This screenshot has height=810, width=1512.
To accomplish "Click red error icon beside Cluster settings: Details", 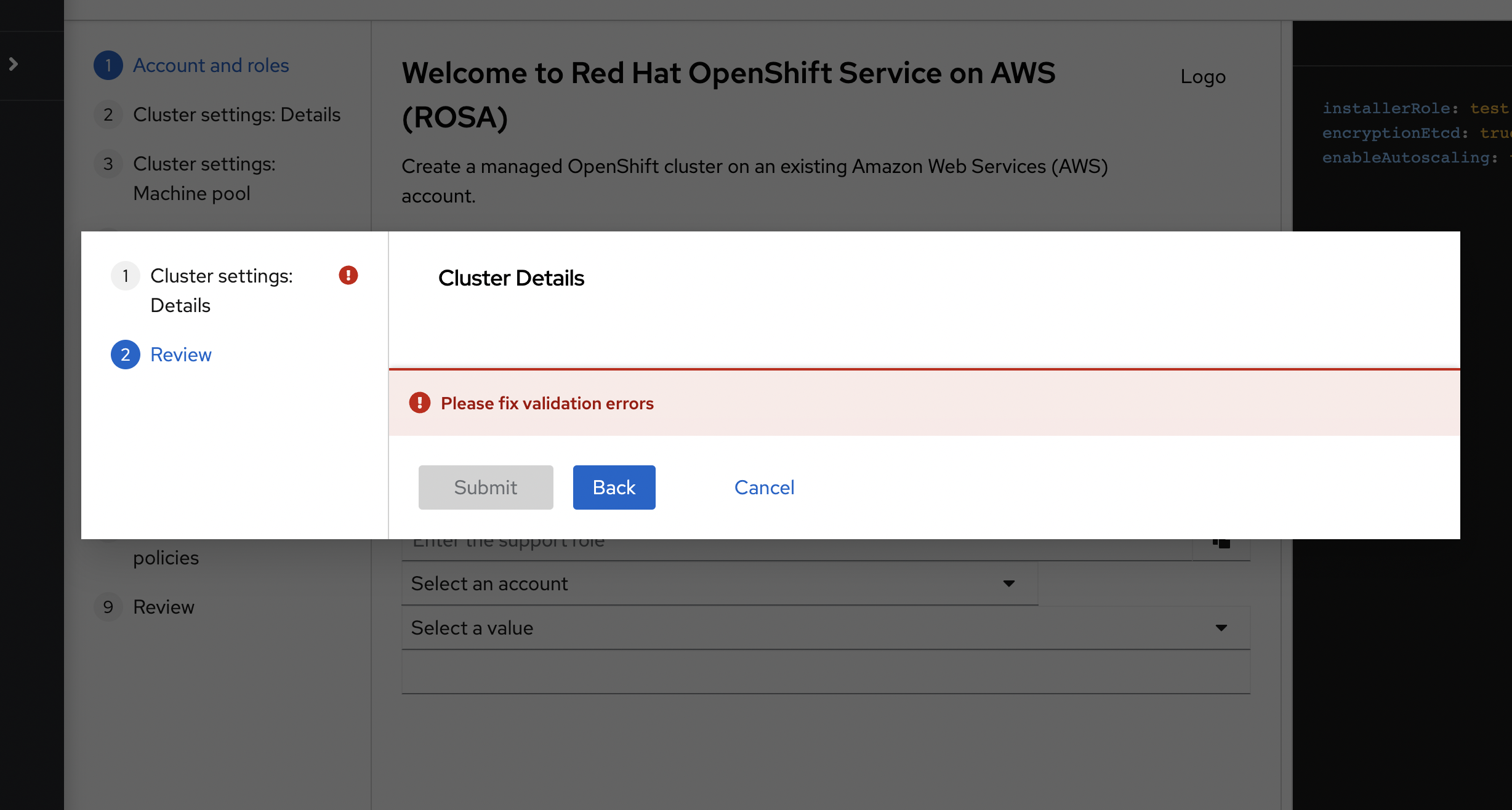I will 348,275.
